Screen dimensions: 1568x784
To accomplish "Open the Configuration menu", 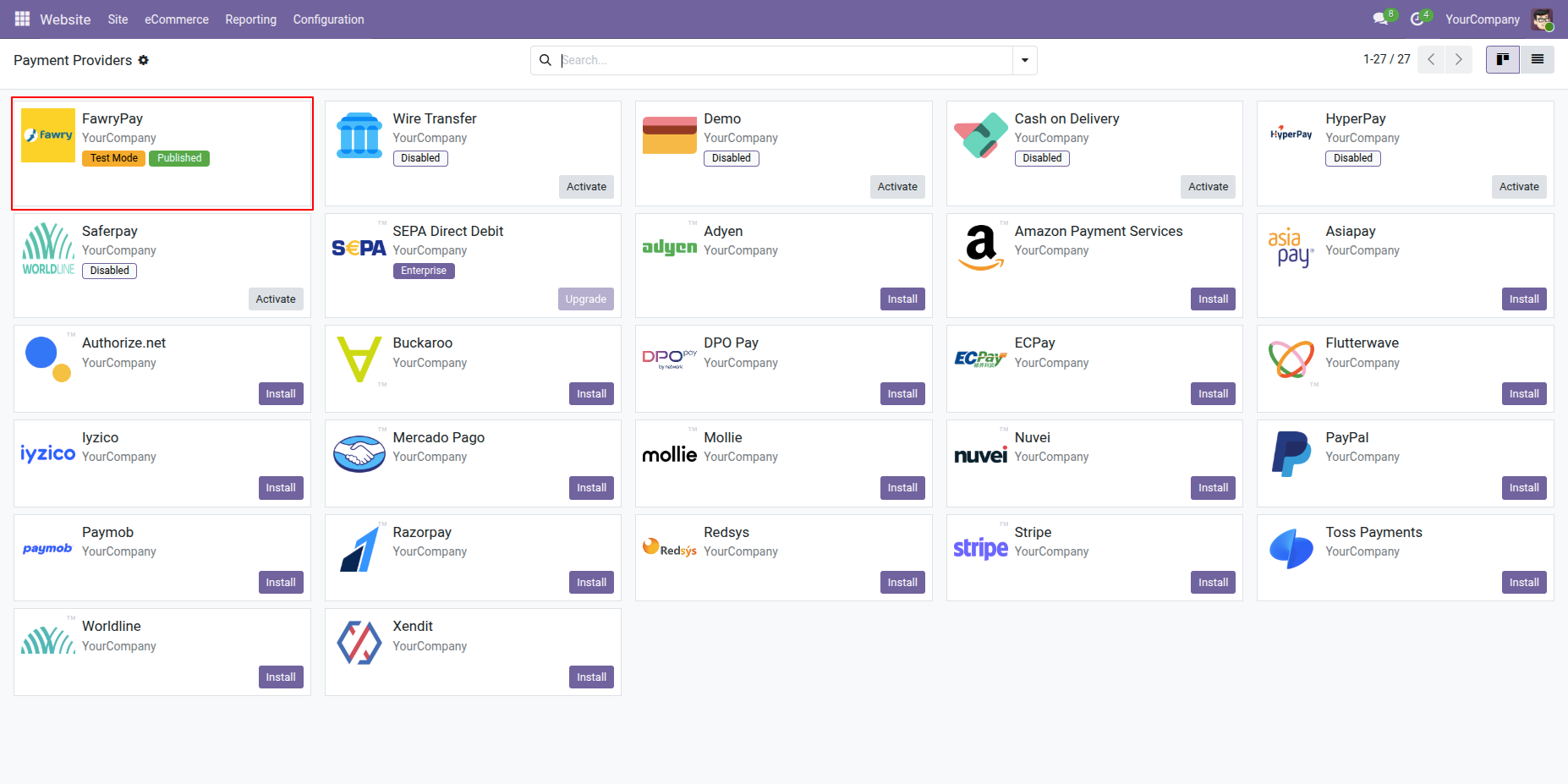I will tap(328, 19).
